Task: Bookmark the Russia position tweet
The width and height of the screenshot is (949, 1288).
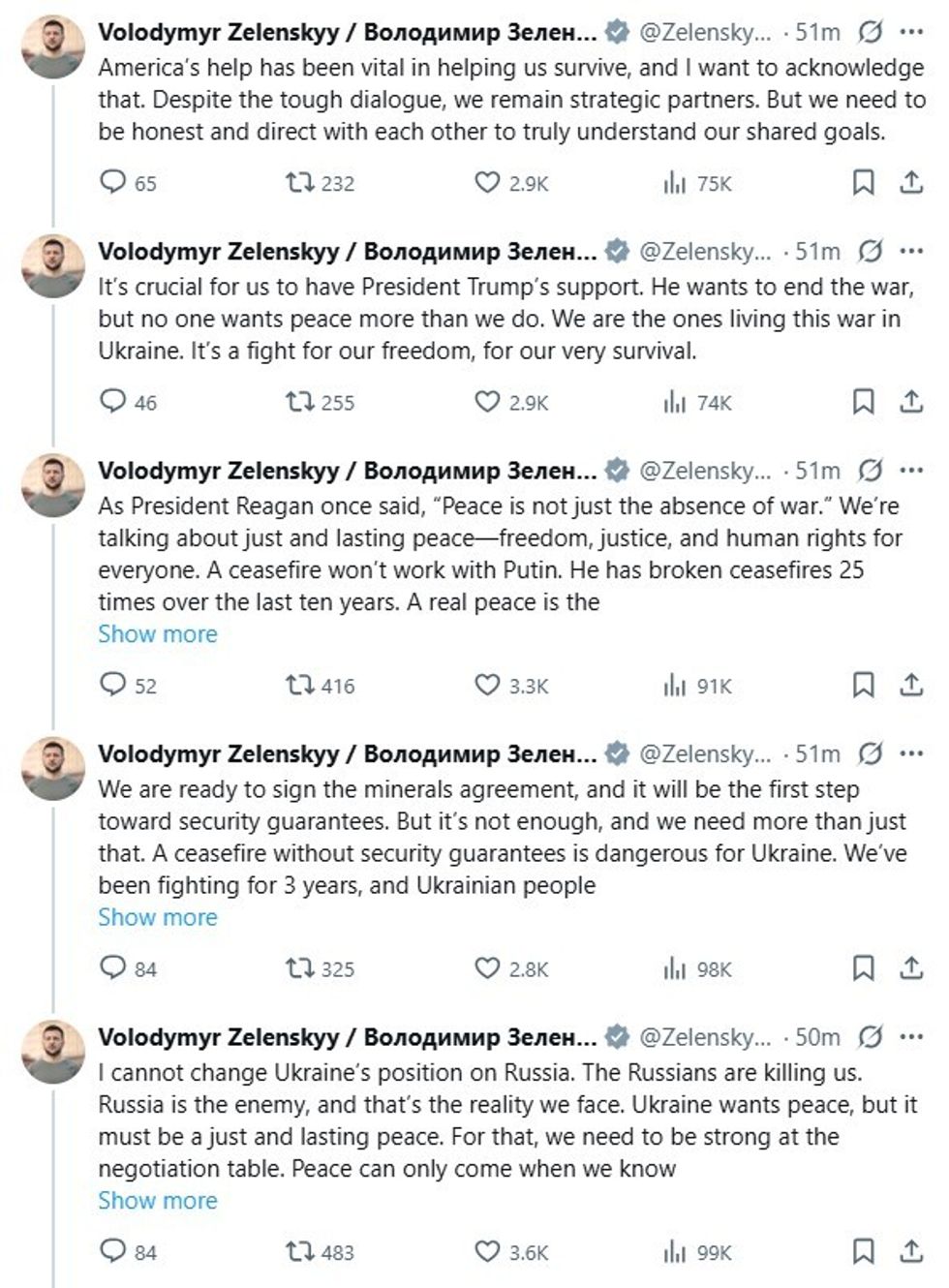Action: [863, 1251]
